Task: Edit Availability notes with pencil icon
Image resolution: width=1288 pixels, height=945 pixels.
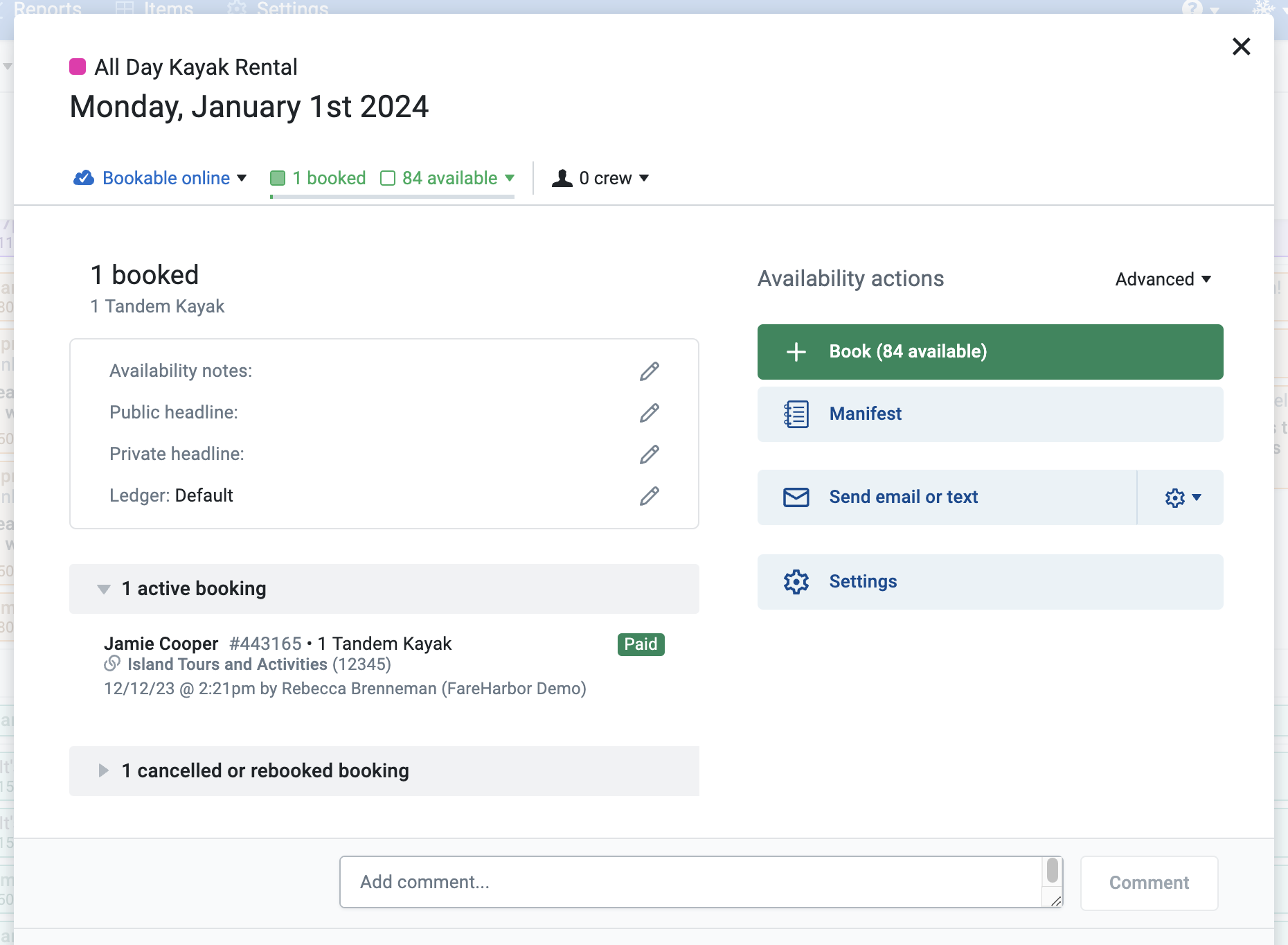Action: 649,371
